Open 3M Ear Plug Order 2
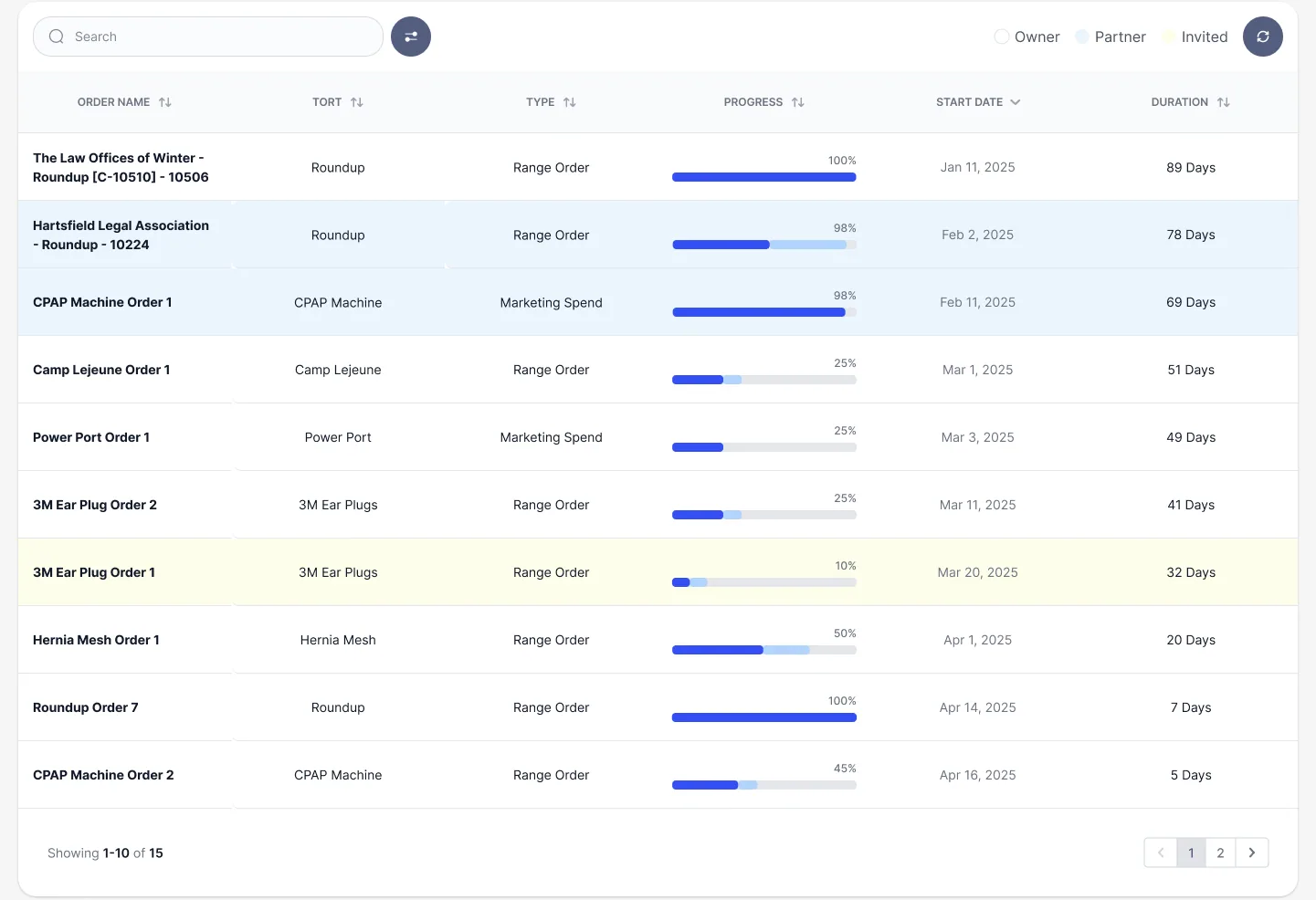1316x900 pixels. click(x=95, y=505)
